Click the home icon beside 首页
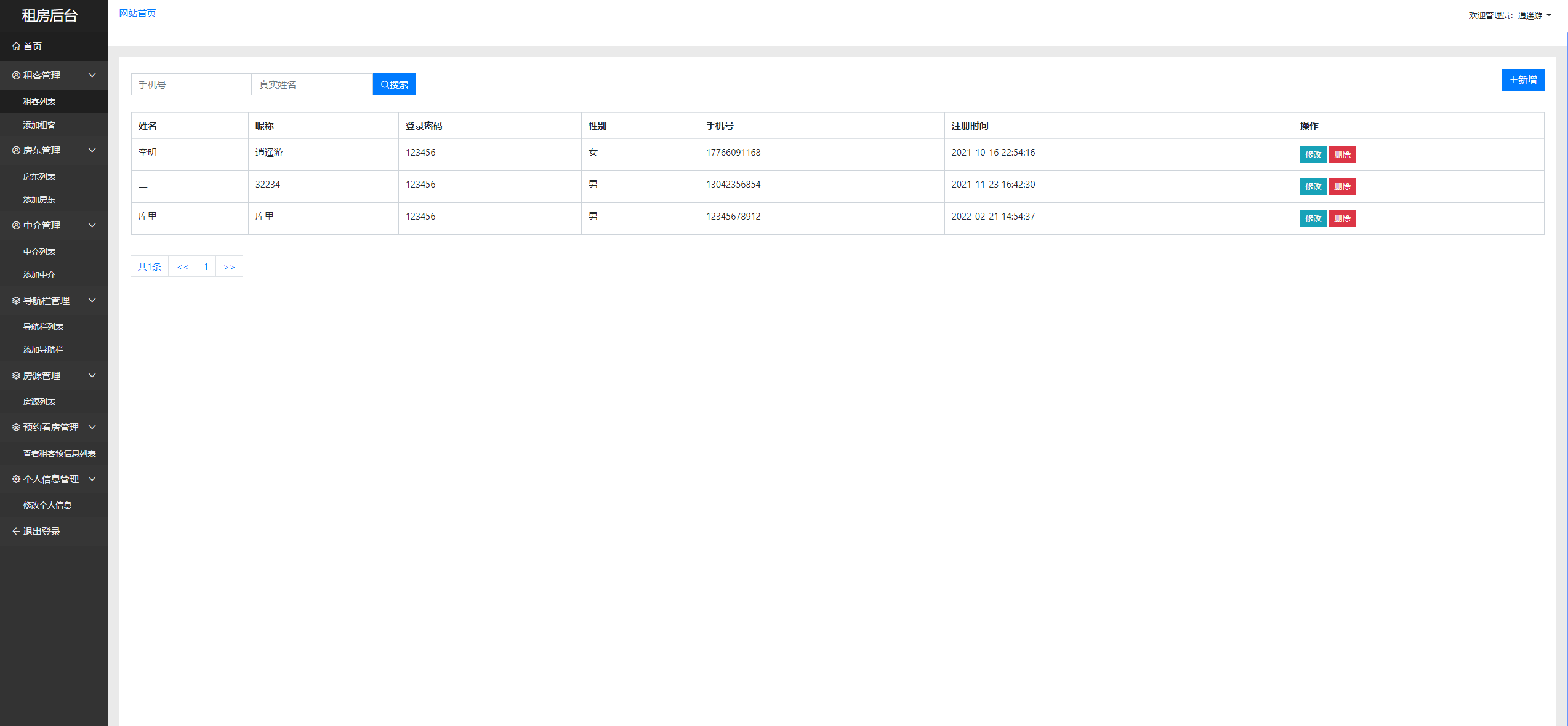Viewport: 1568px width, 726px height. [x=16, y=46]
